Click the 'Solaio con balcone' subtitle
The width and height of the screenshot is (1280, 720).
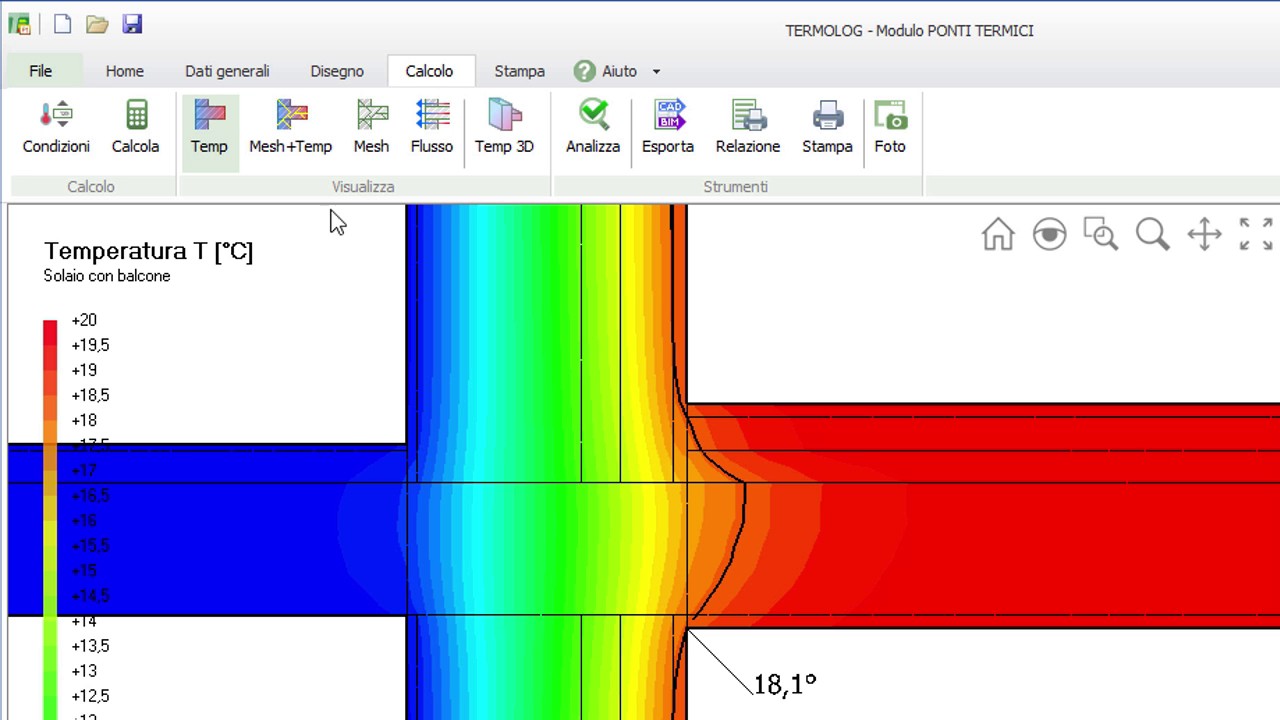[107, 276]
